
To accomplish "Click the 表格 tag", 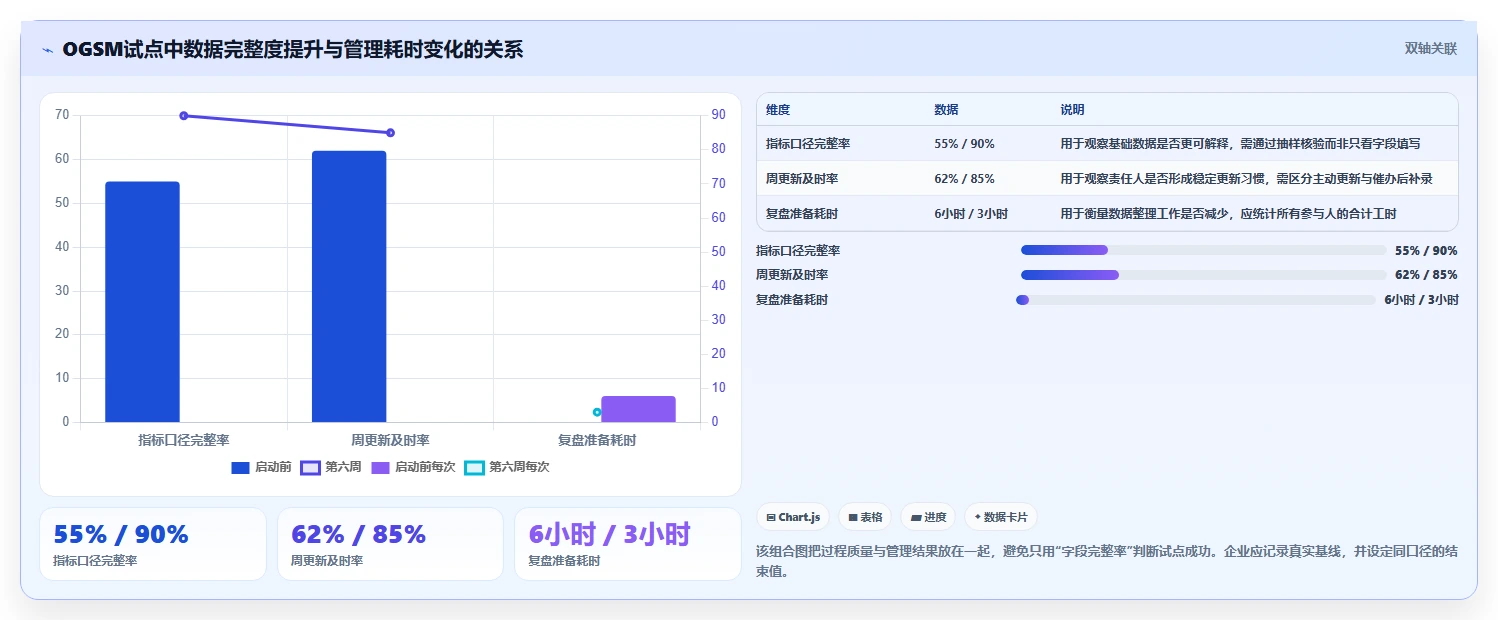I will tap(865, 517).
